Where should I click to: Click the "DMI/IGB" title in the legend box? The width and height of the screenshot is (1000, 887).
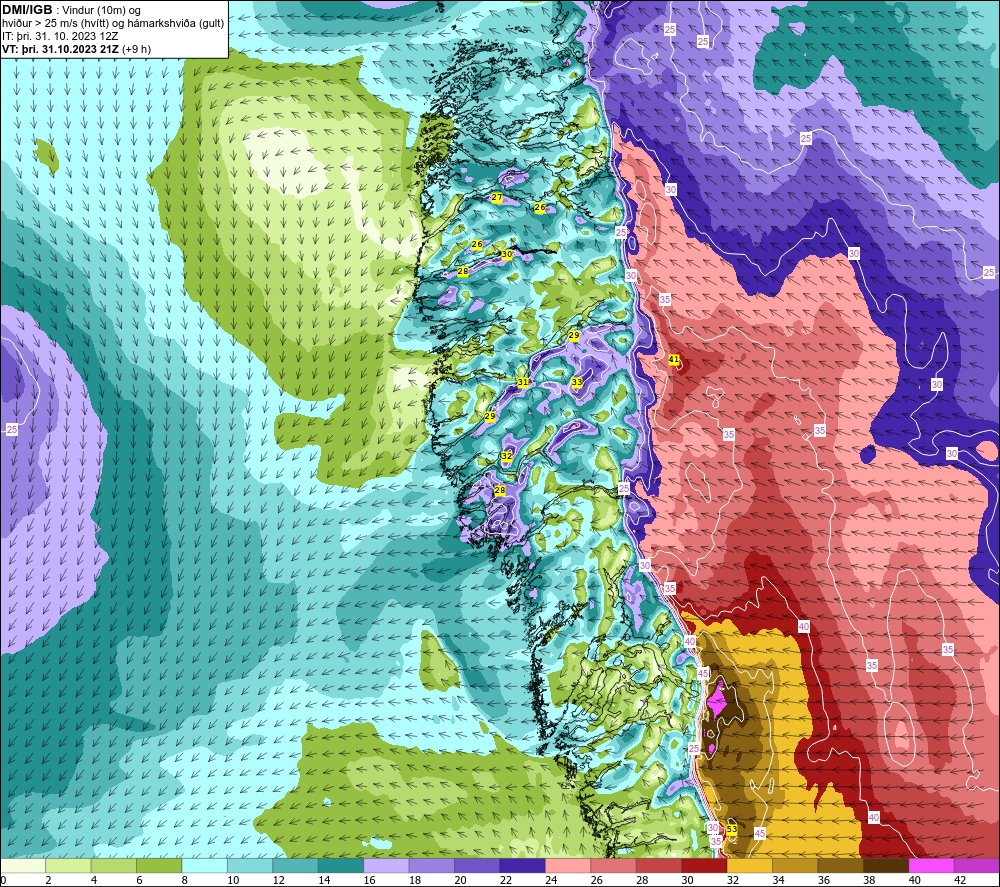[x=27, y=10]
